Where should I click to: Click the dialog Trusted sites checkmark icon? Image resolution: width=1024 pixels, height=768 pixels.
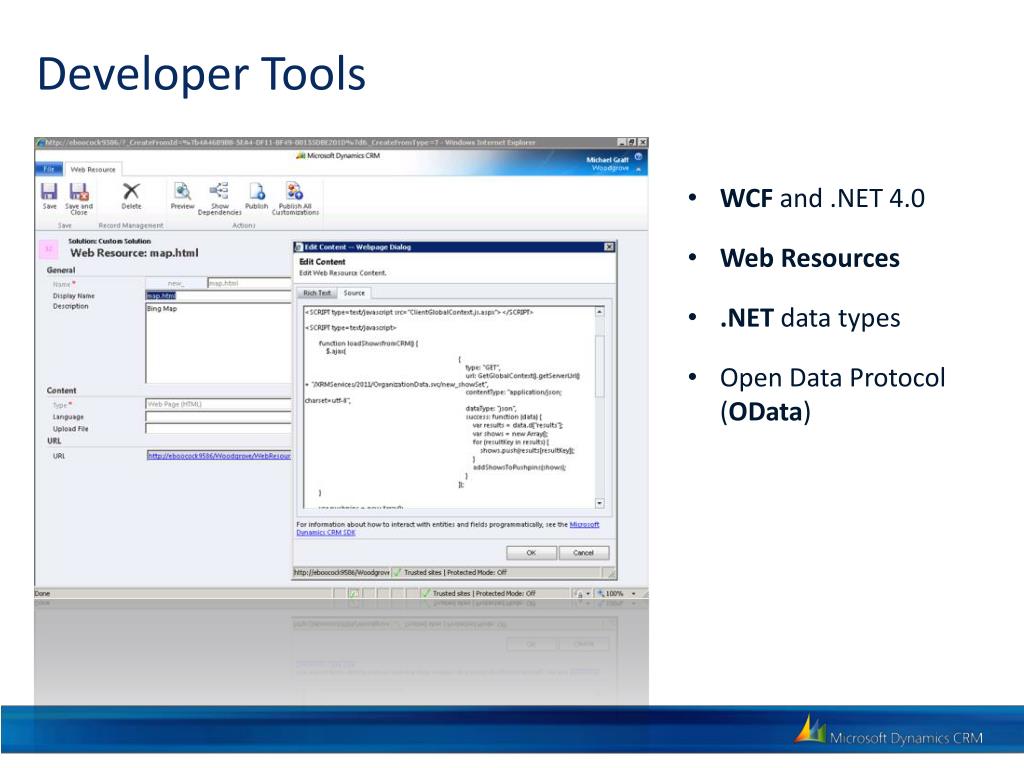click(x=398, y=573)
